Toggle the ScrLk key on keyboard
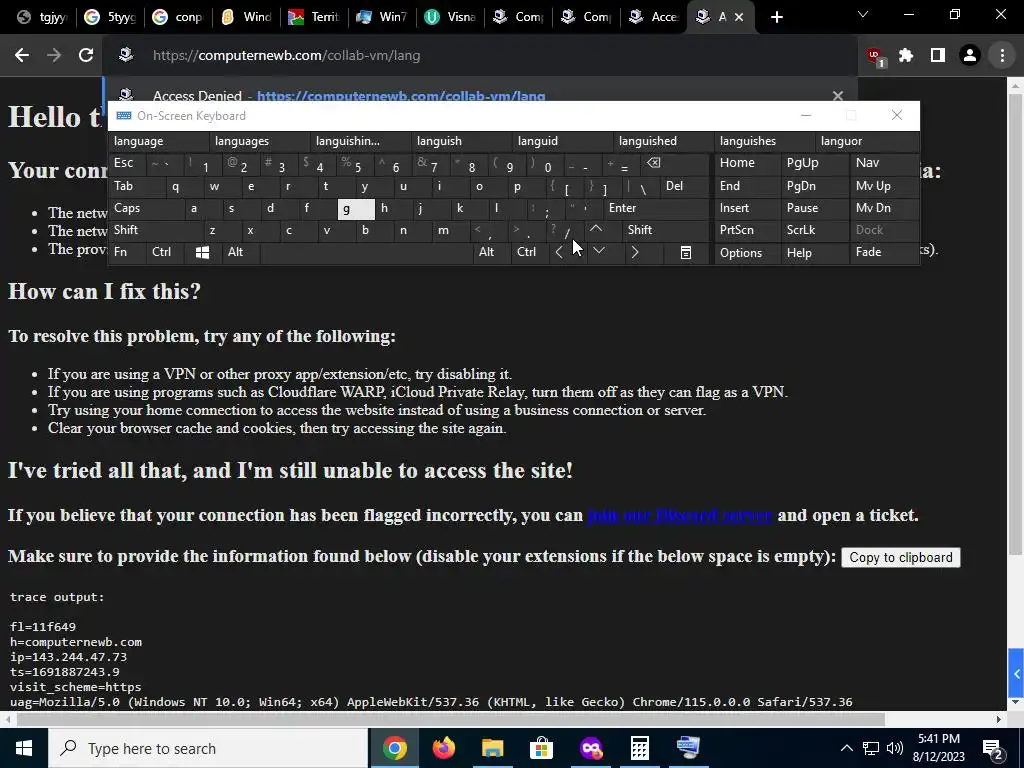The image size is (1024, 768). (x=814, y=230)
